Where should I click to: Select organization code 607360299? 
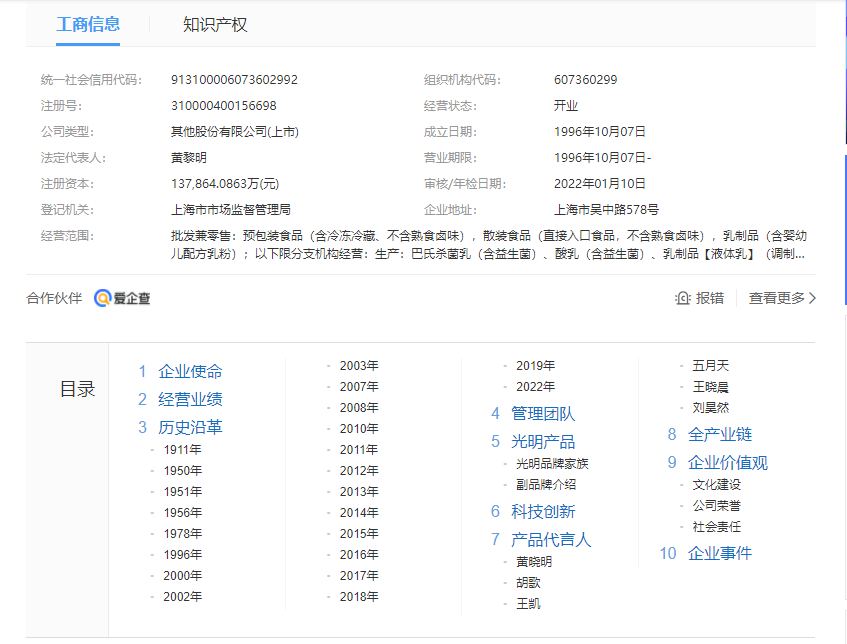586,80
